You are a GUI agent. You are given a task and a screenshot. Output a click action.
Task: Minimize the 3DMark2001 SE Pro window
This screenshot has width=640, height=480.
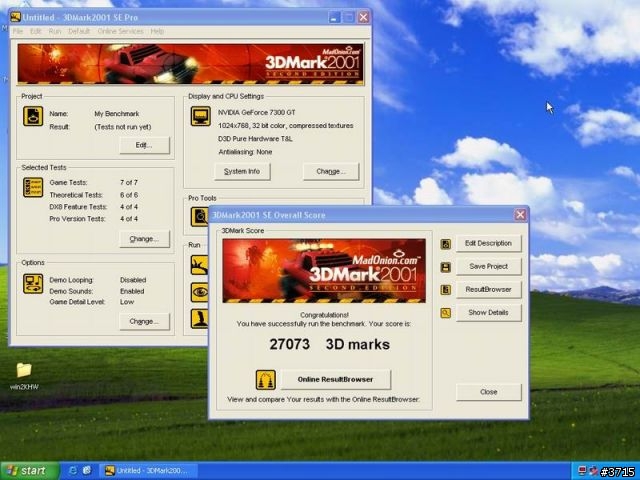click(334, 17)
